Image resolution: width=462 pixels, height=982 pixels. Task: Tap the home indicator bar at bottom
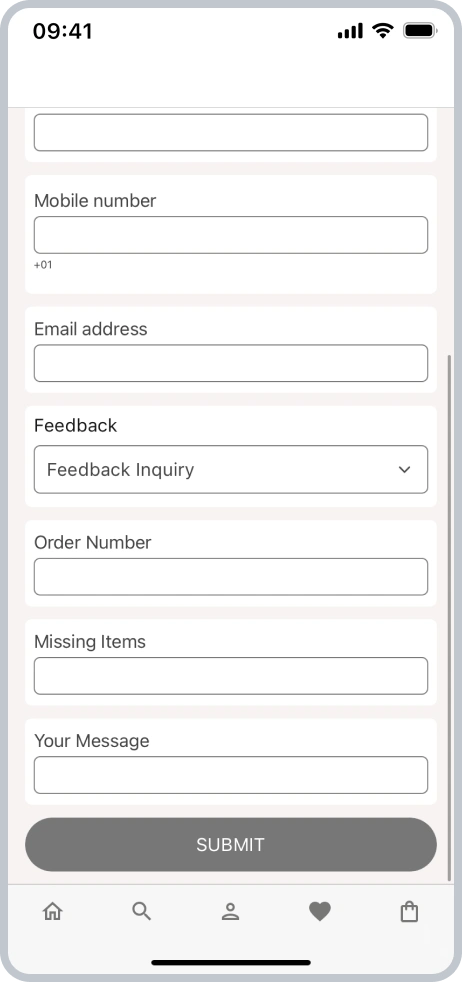[231, 963]
